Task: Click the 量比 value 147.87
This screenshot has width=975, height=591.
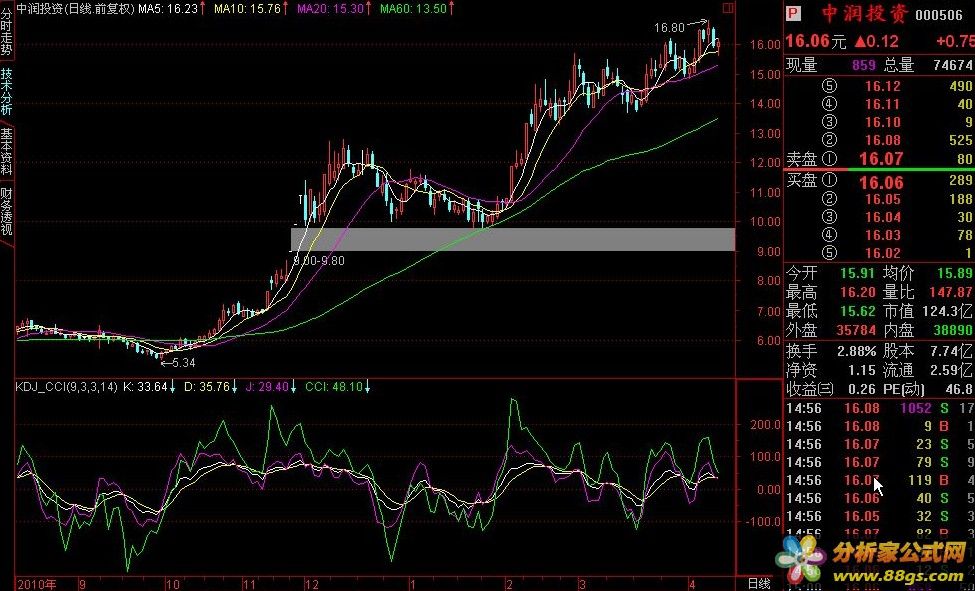Action: (x=952, y=292)
